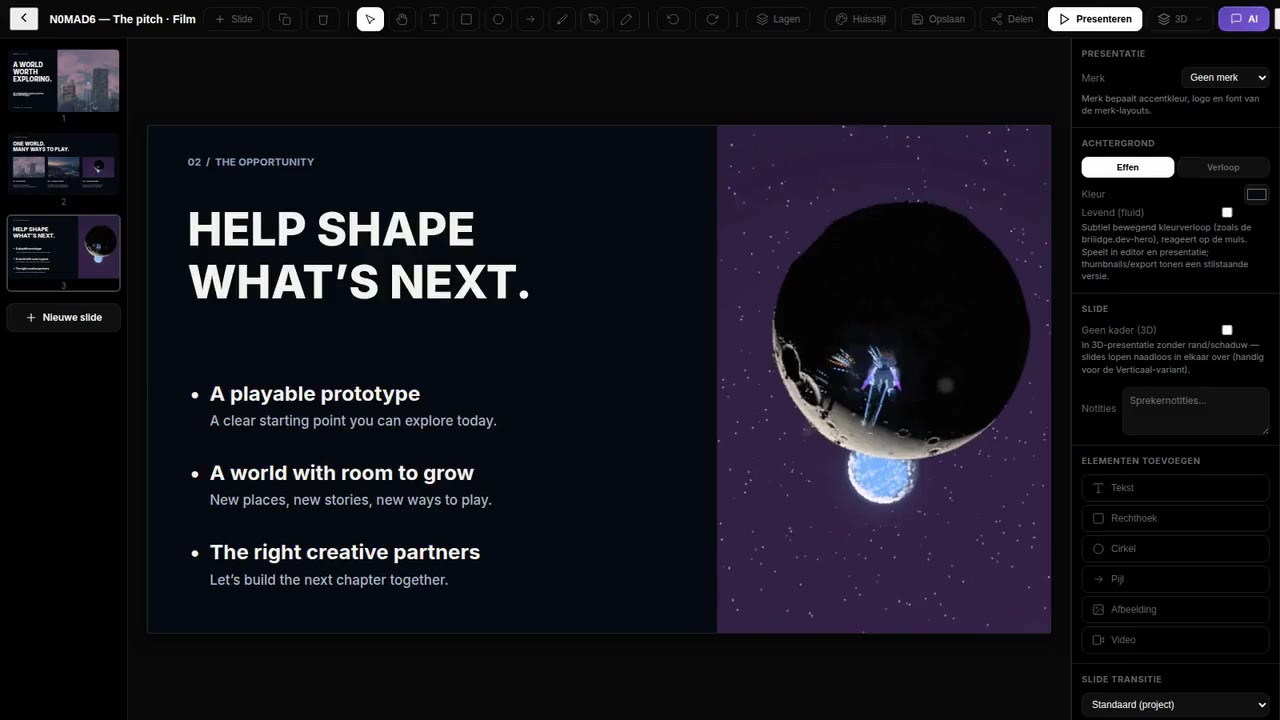Image resolution: width=1280 pixels, height=720 pixels.
Task: Select slide 2 thumbnail
Action: 64,164
